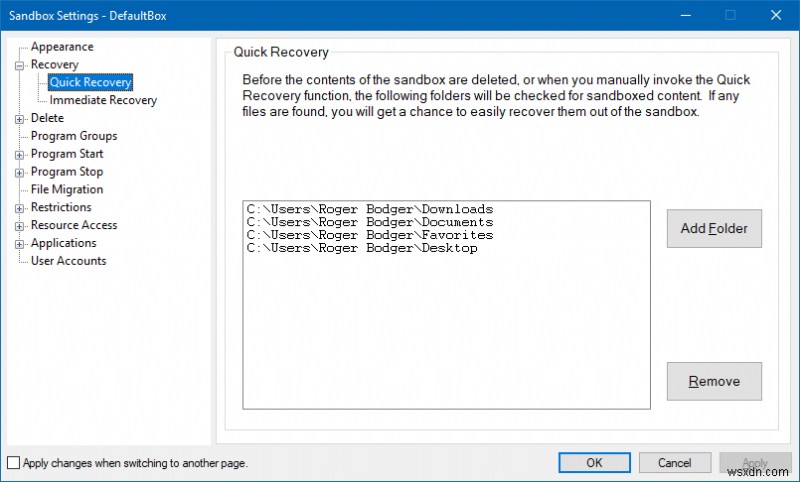800x482 pixels.
Task: Expand the Restrictions tree node
Action: [19, 209]
